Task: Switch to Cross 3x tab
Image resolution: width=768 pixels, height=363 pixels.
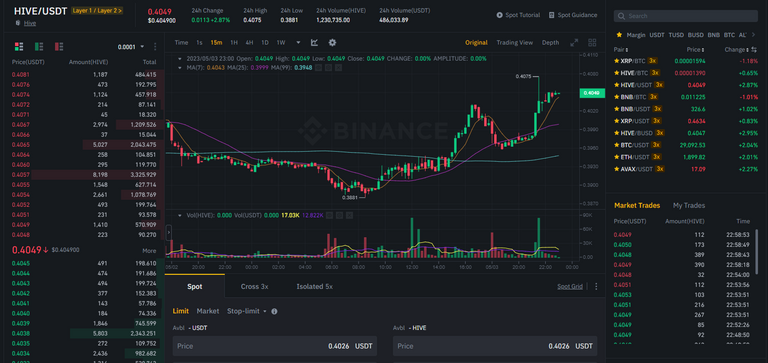Action: coord(254,287)
